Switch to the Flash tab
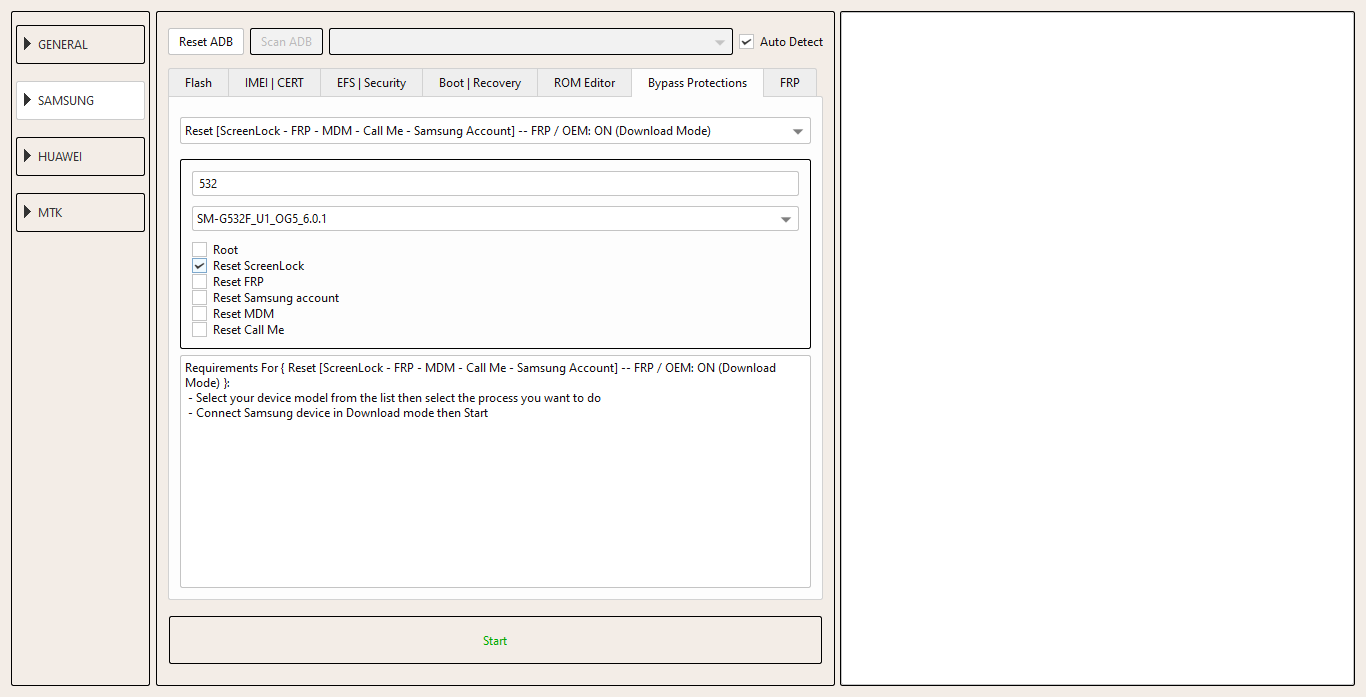The image size is (1366, 697). point(198,83)
